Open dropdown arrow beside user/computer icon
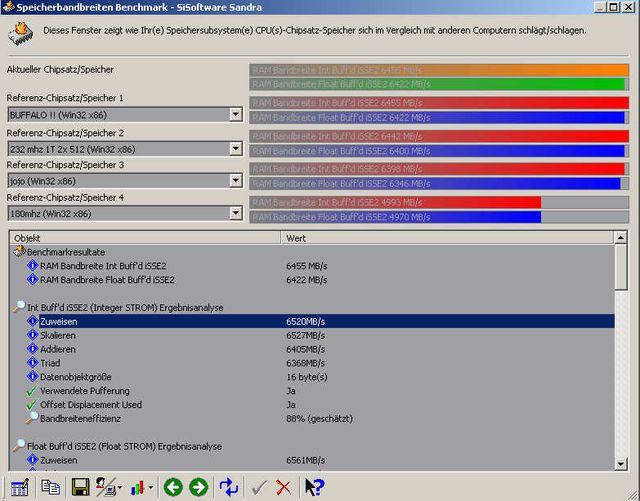This screenshot has width=640, height=501. 120,488
